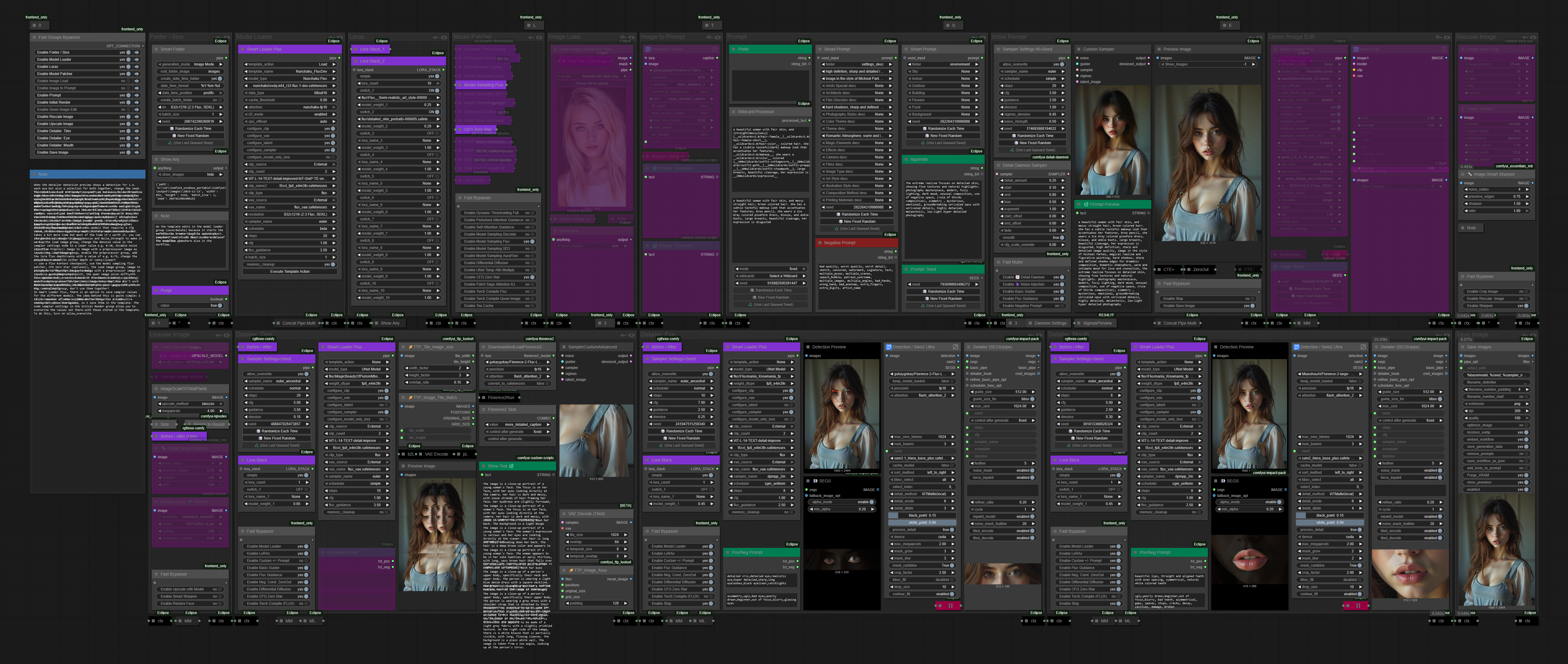The width and height of the screenshot is (1568, 664).
Task: Navigate using the Enable Prompt arrow icon
Action: point(137,95)
